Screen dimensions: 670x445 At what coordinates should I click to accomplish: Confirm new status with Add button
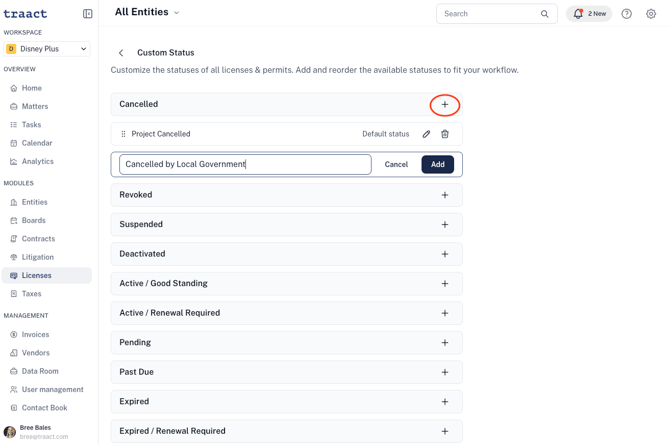coord(438,164)
